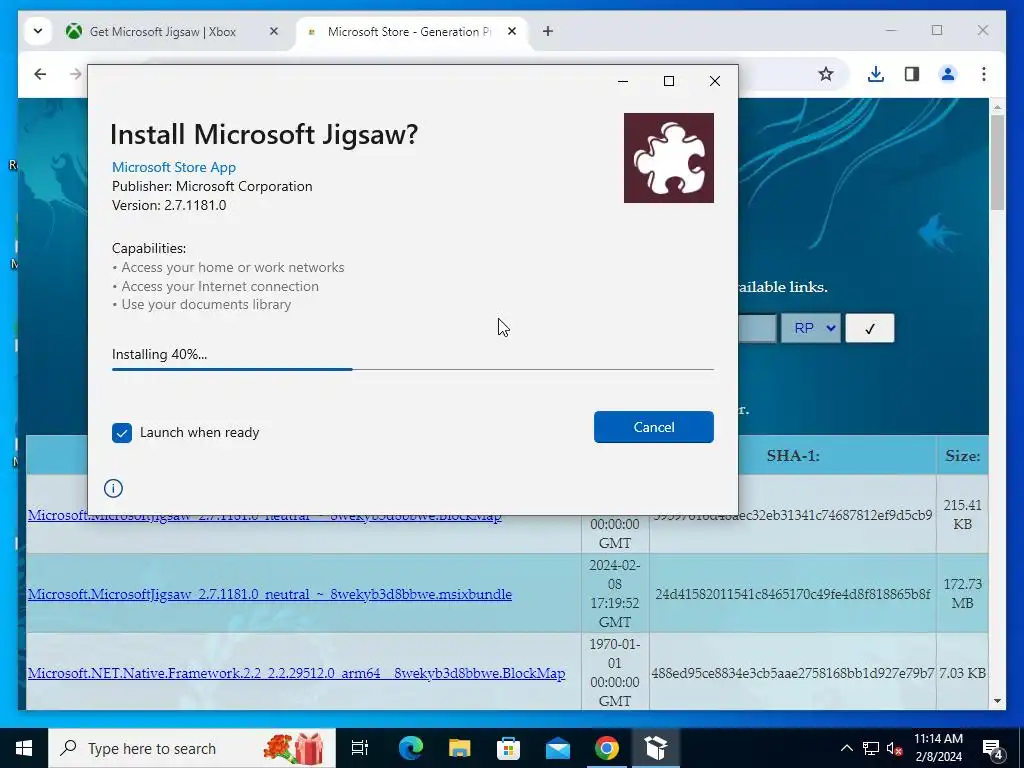Open the Chrome three-dot menu
Image resolution: width=1024 pixels, height=768 pixels.
click(x=984, y=74)
